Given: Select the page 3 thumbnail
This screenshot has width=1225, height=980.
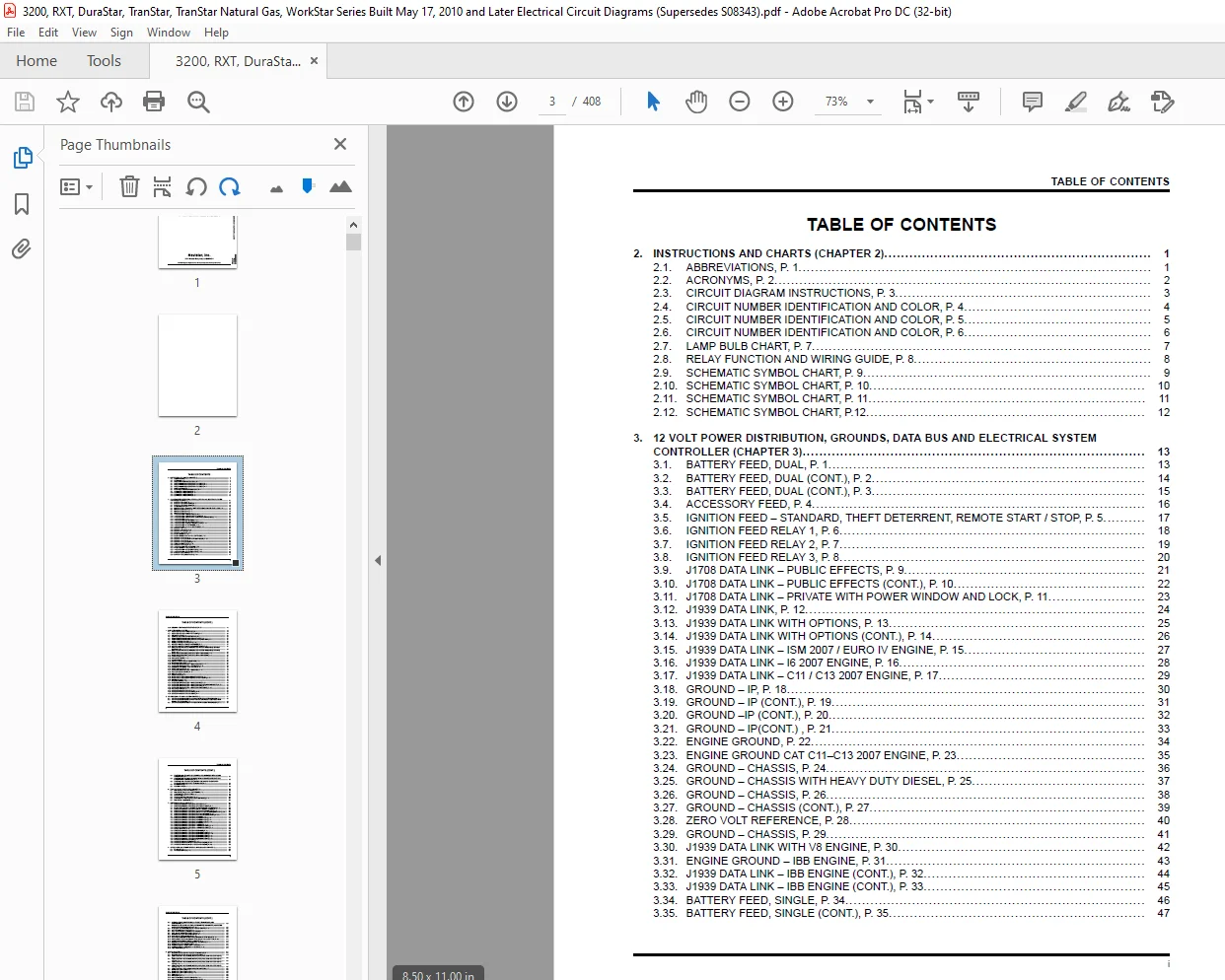Looking at the screenshot, I should point(197,513).
